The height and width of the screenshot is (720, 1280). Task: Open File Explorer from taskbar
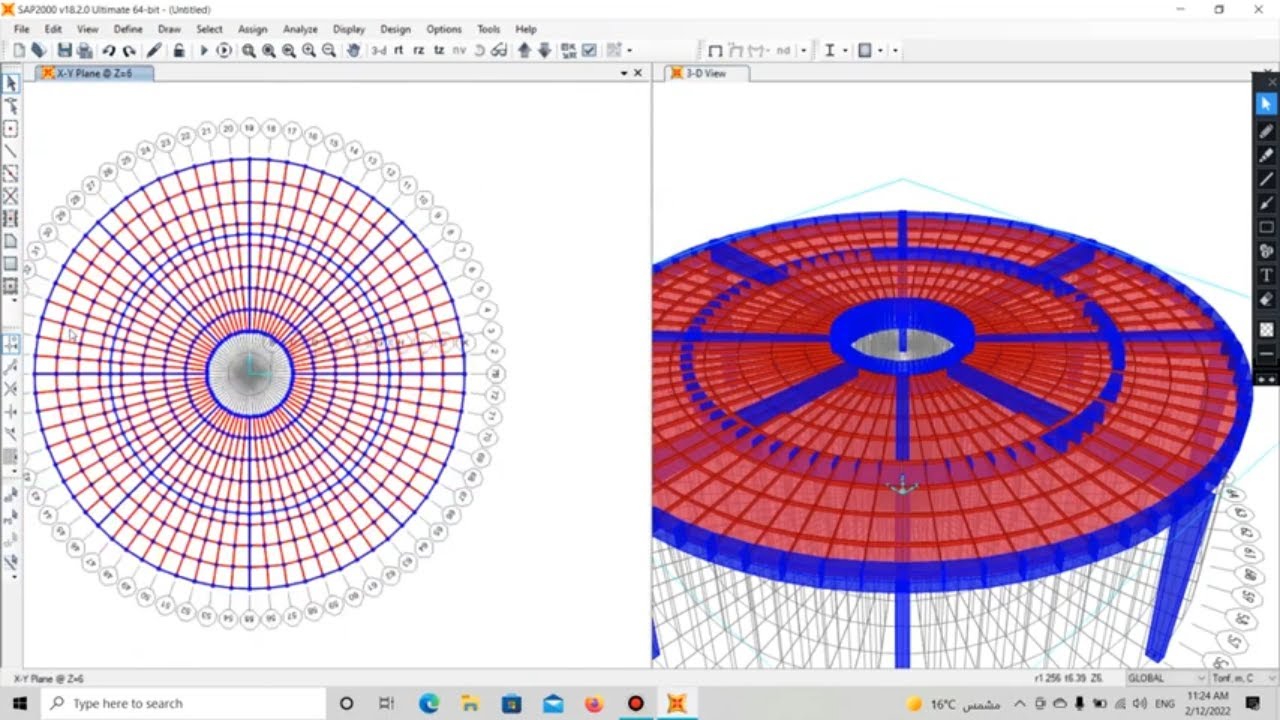470,703
